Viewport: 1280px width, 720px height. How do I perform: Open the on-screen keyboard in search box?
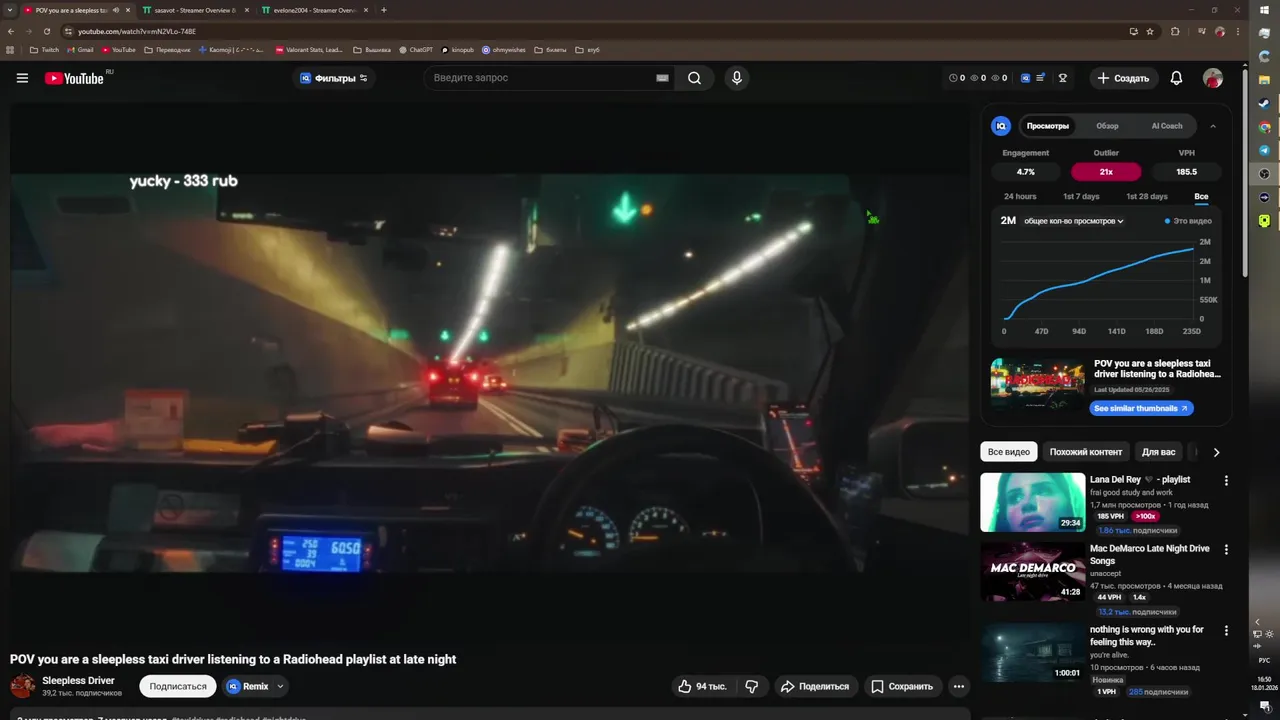(x=662, y=78)
